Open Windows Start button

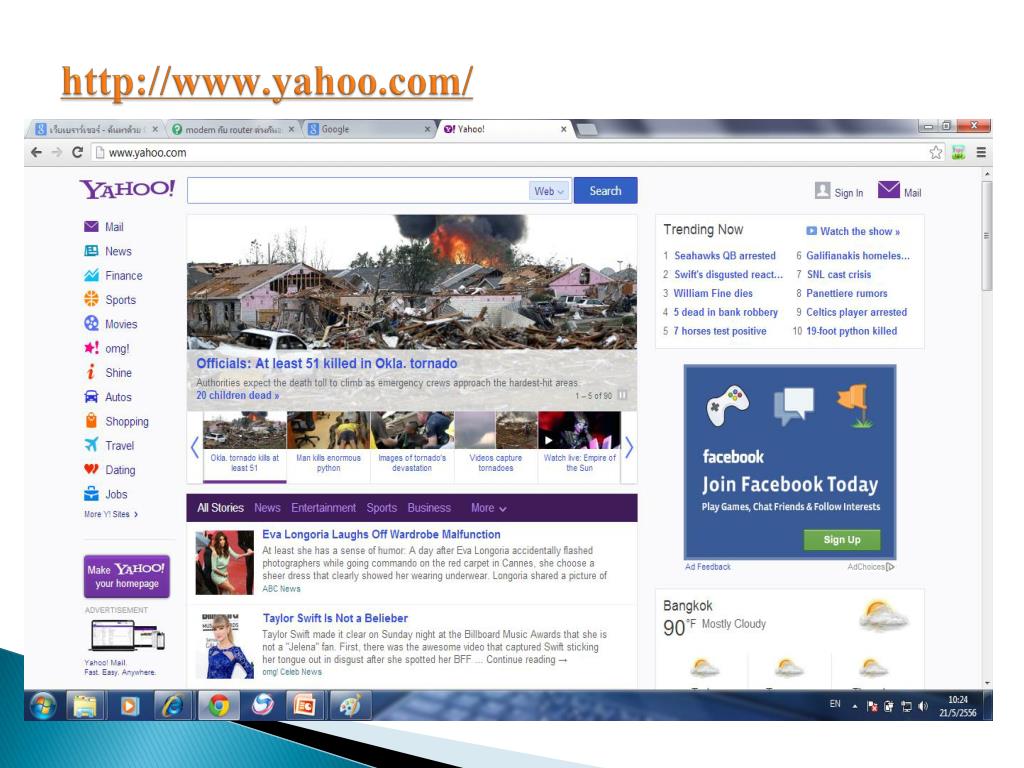[42, 706]
